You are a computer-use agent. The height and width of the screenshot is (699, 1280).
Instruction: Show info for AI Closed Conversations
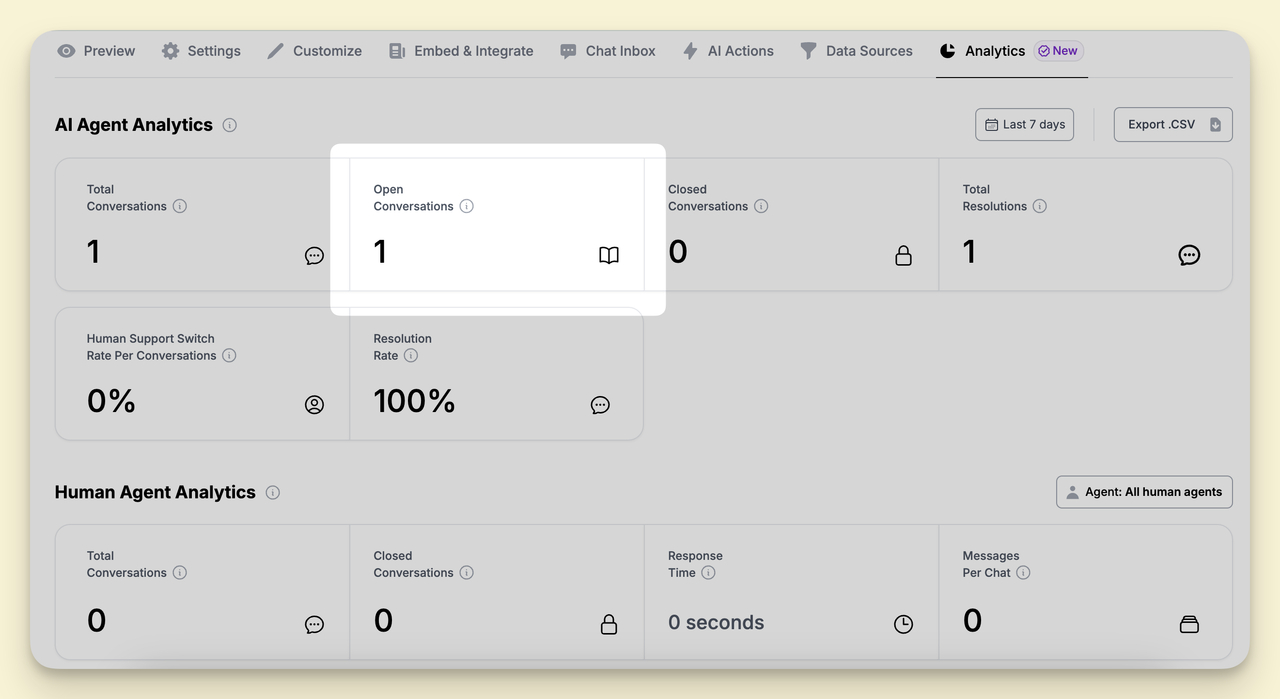pyautogui.click(x=761, y=206)
